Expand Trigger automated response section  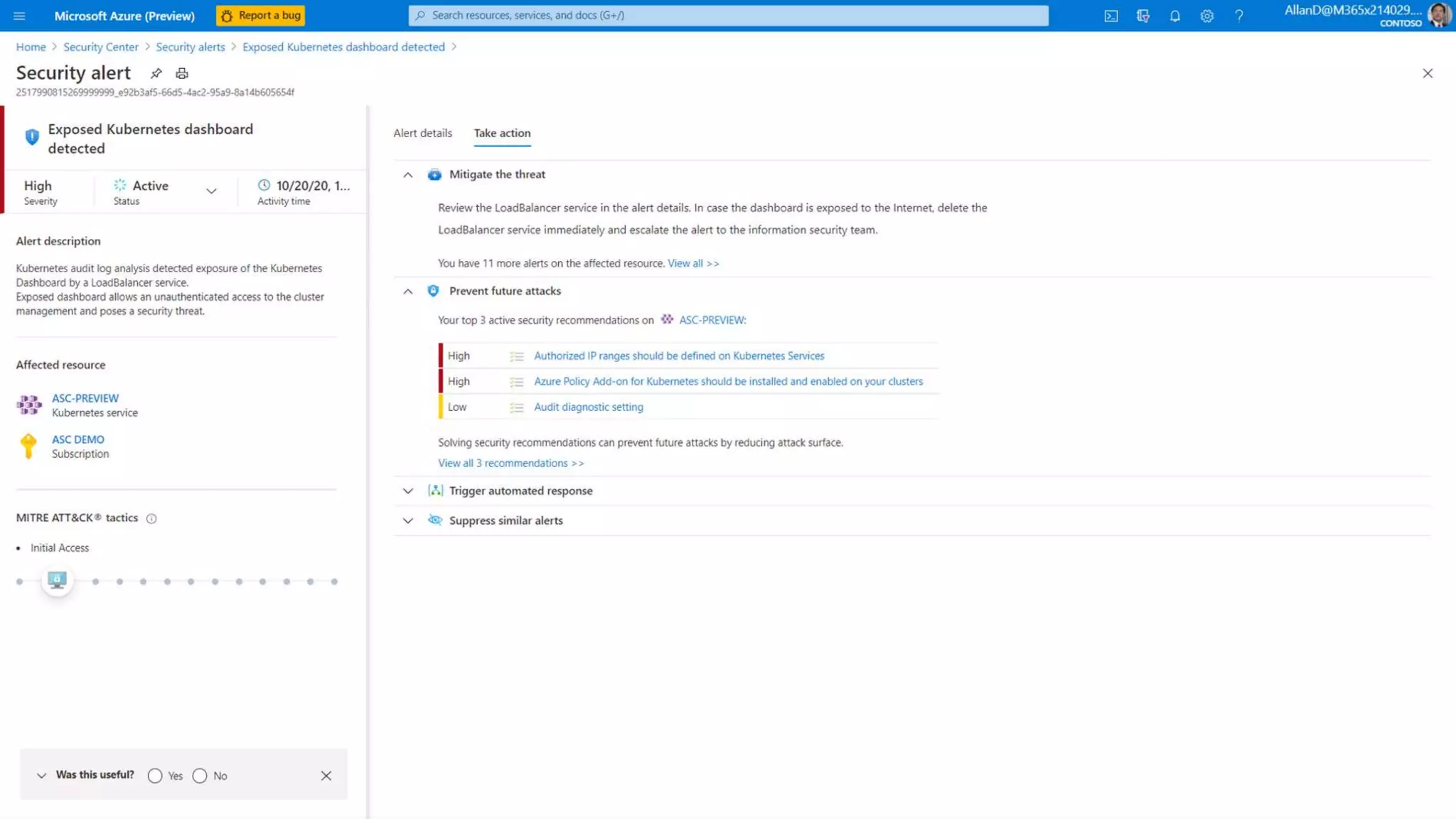(407, 491)
